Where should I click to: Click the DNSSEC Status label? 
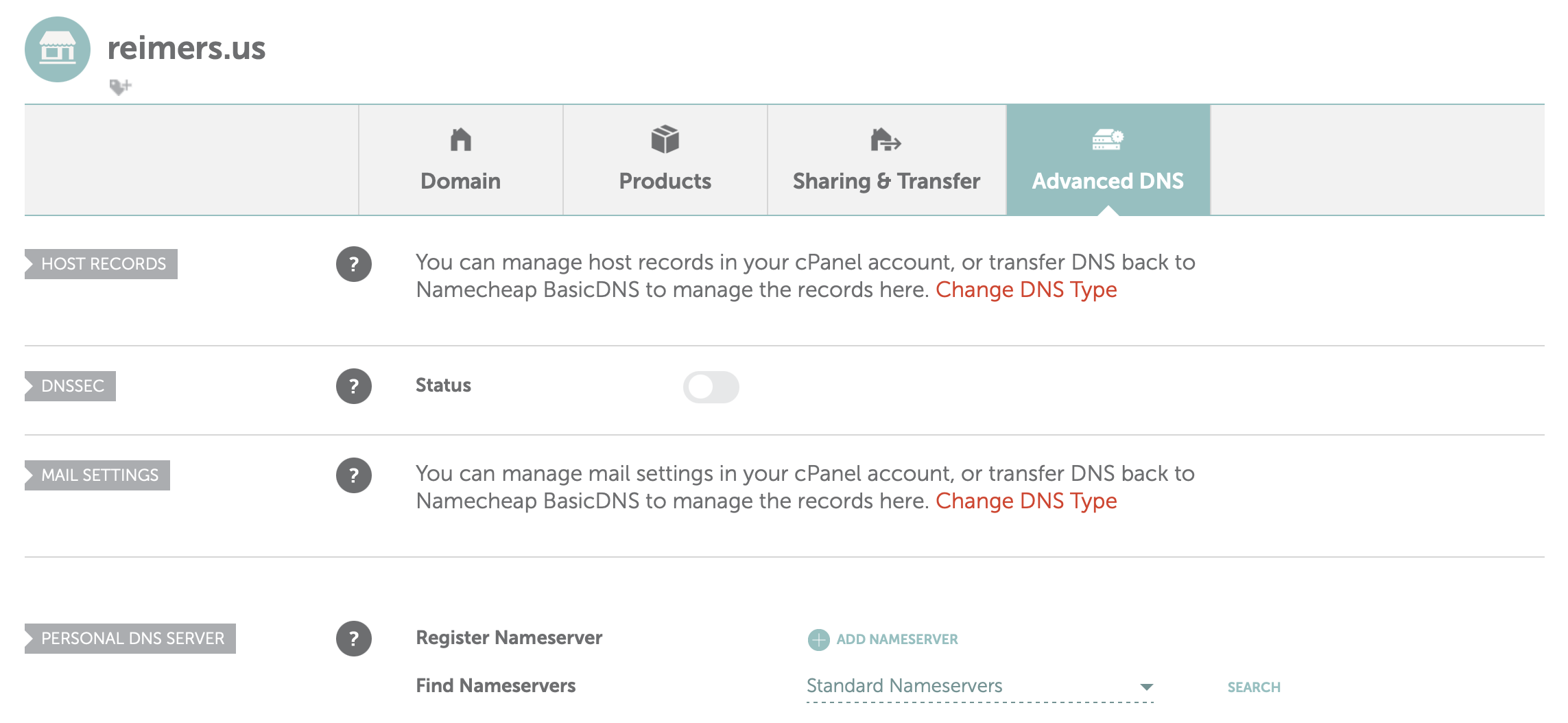443,386
